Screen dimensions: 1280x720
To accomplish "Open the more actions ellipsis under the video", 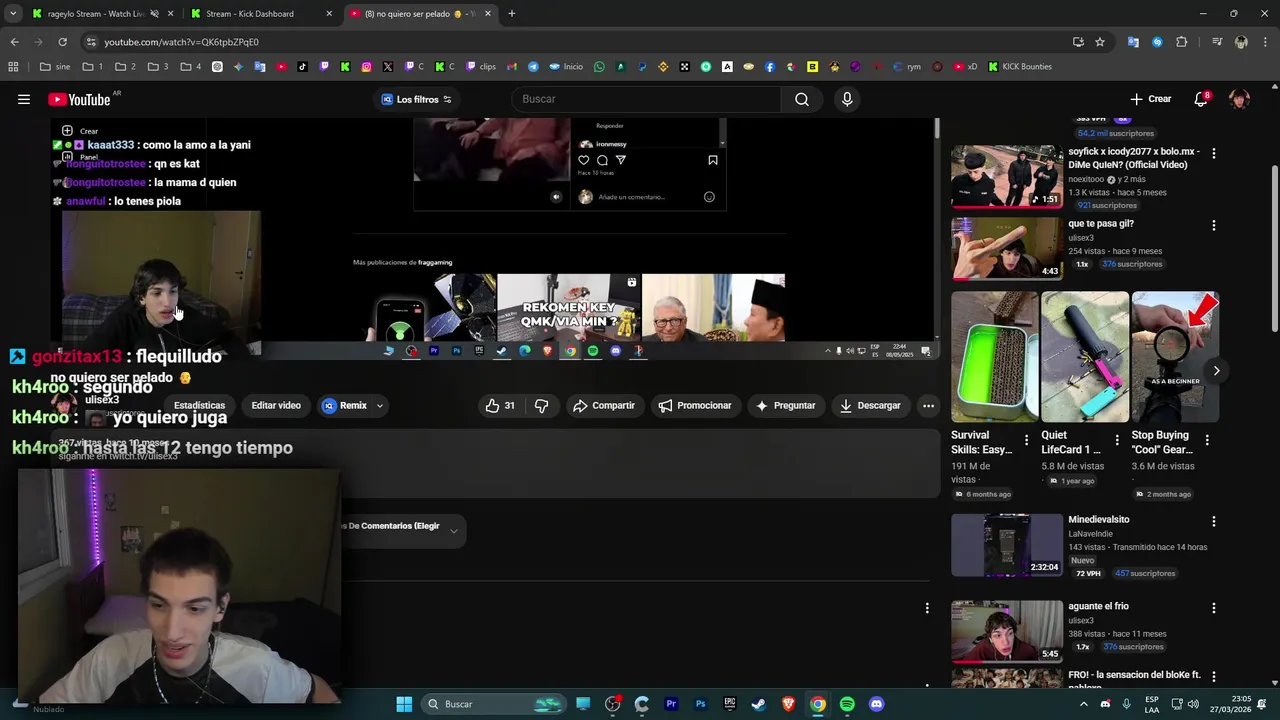I will point(928,405).
